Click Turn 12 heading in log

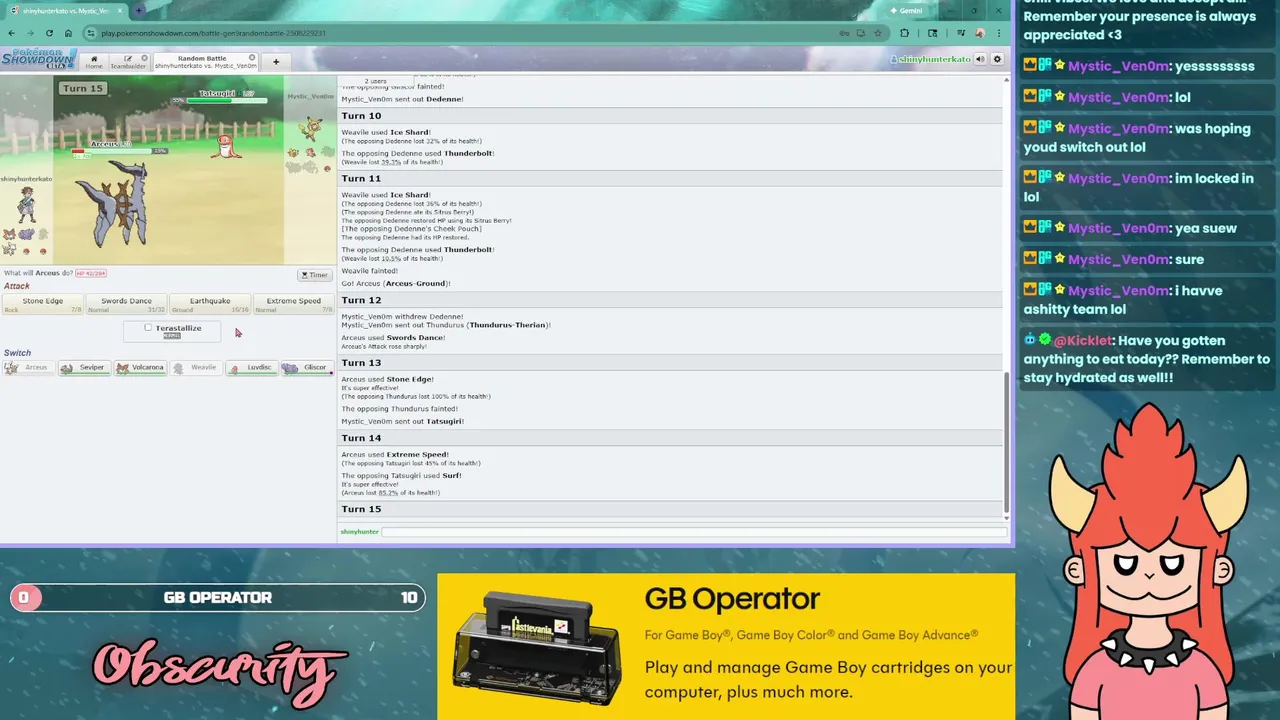(x=361, y=300)
